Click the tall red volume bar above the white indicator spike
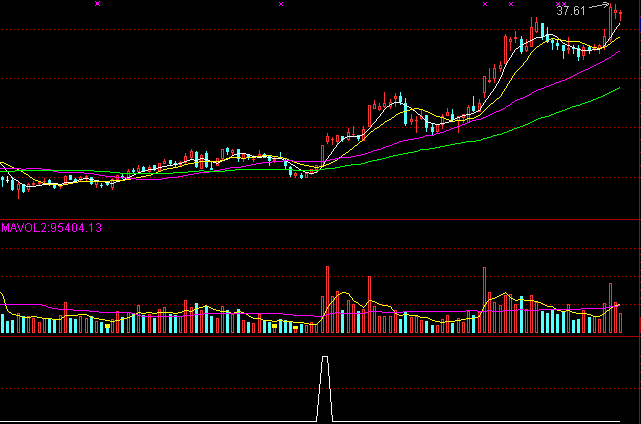This screenshot has height=424, width=641. click(327, 300)
